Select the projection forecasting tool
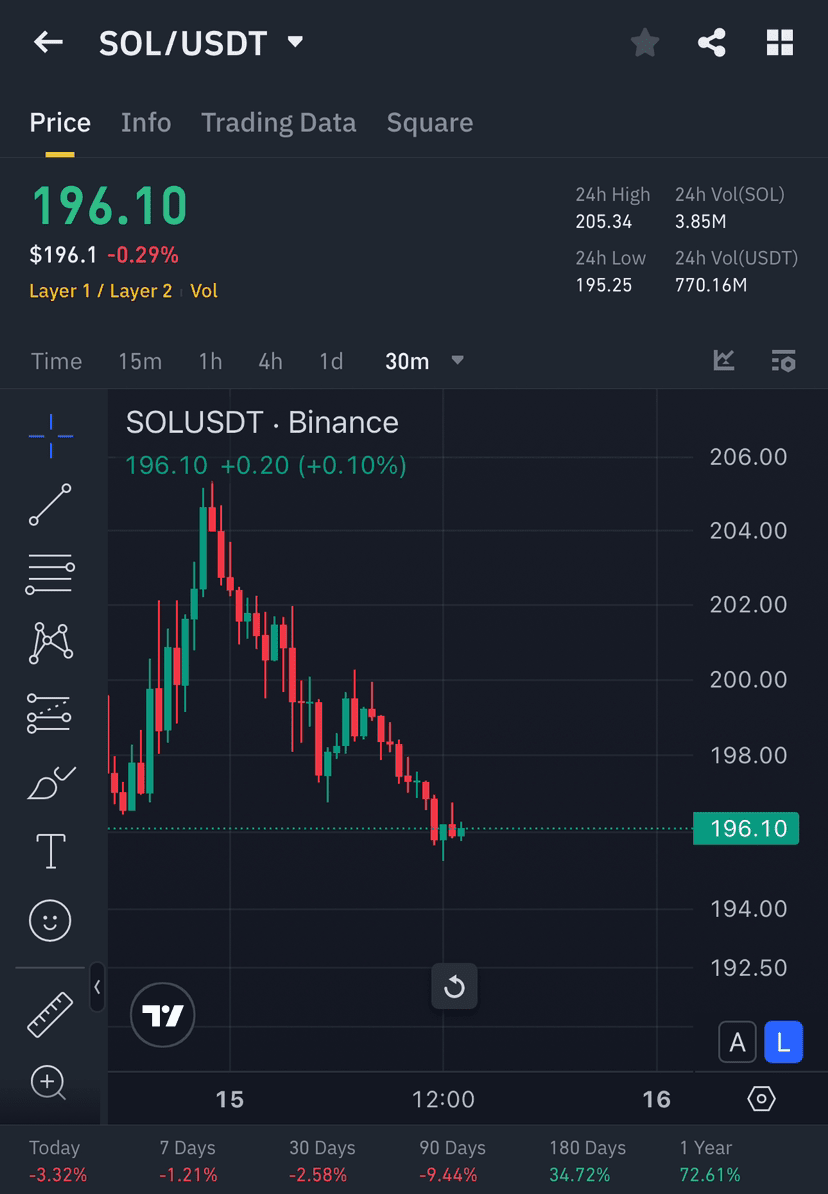Screen dimensions: 828x1194 point(50,714)
